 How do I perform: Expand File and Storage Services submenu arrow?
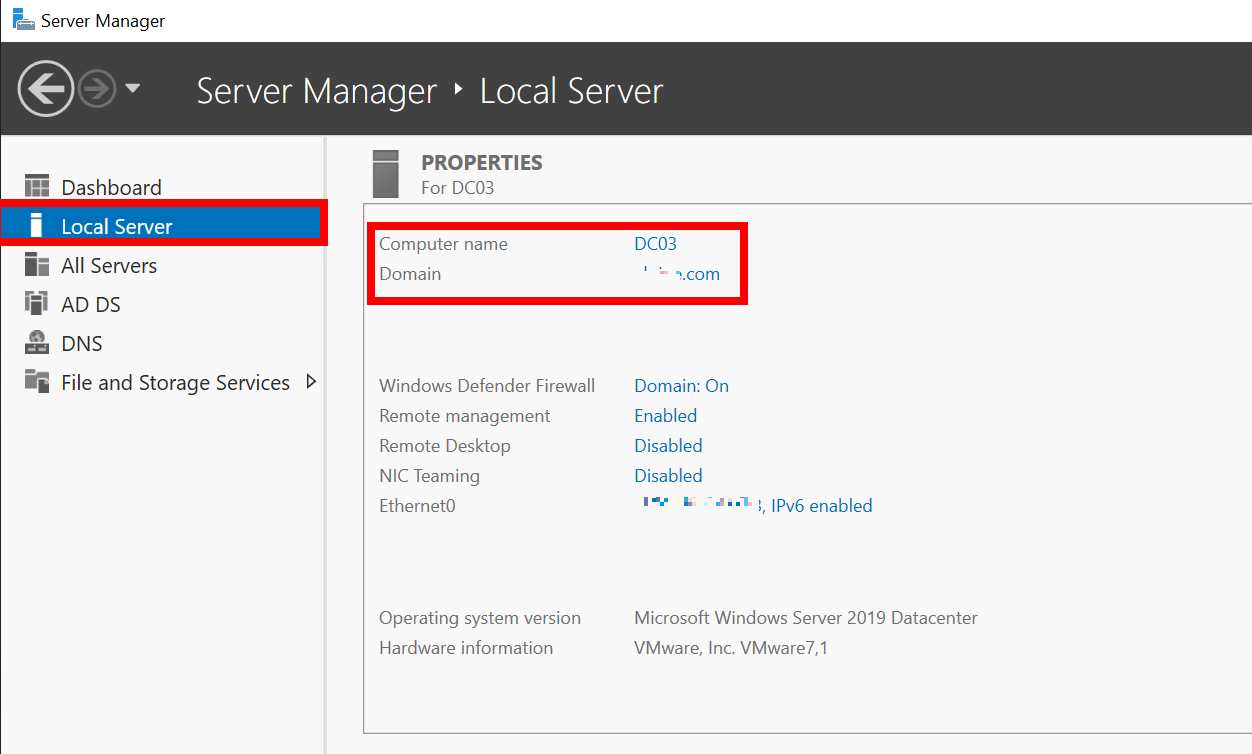tap(311, 381)
